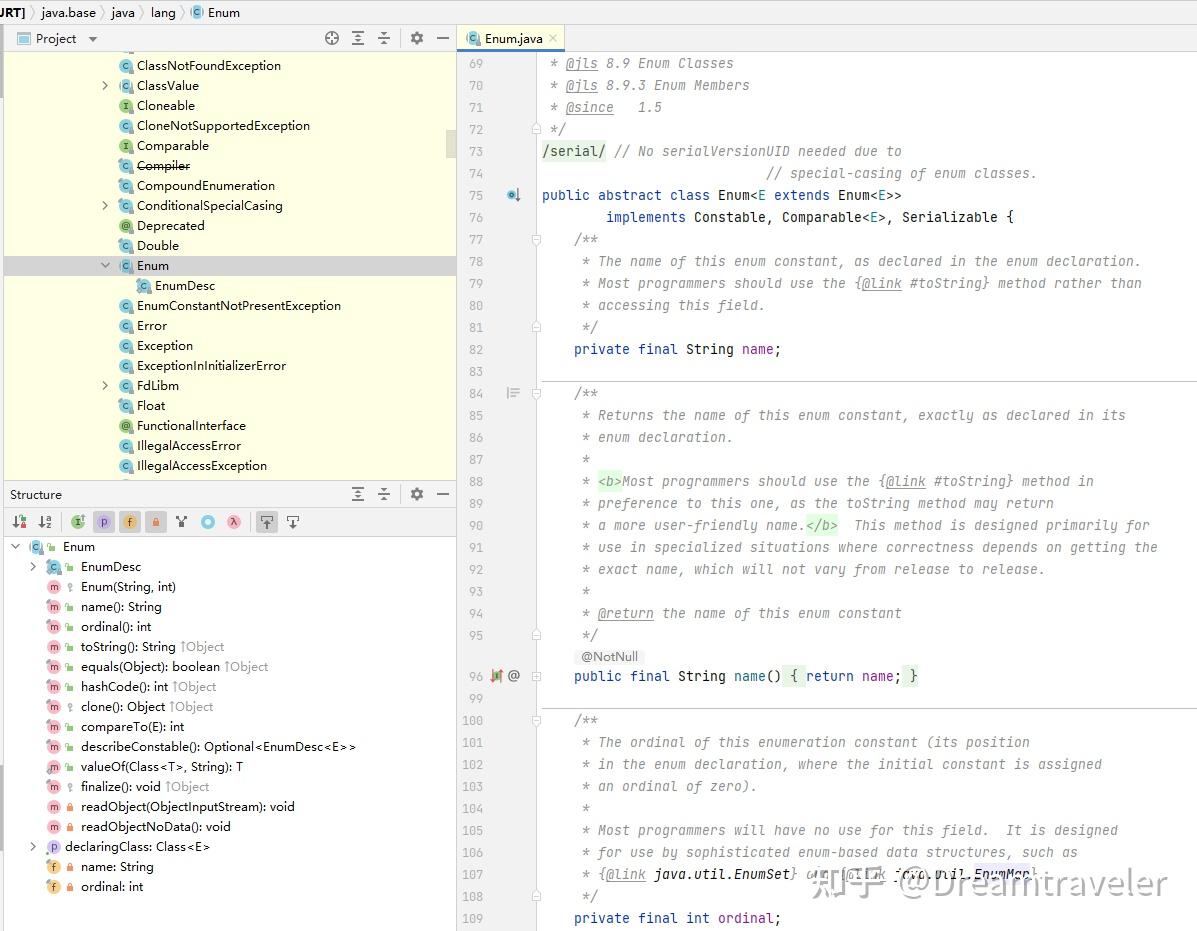
Task: Click Autoscroll from Source in Structure toolbar
Action: (x=293, y=522)
